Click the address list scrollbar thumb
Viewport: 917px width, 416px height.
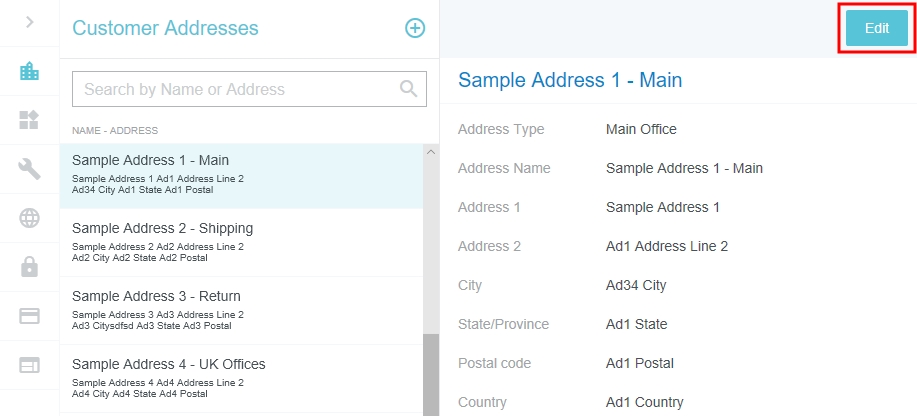[x=431, y=374]
